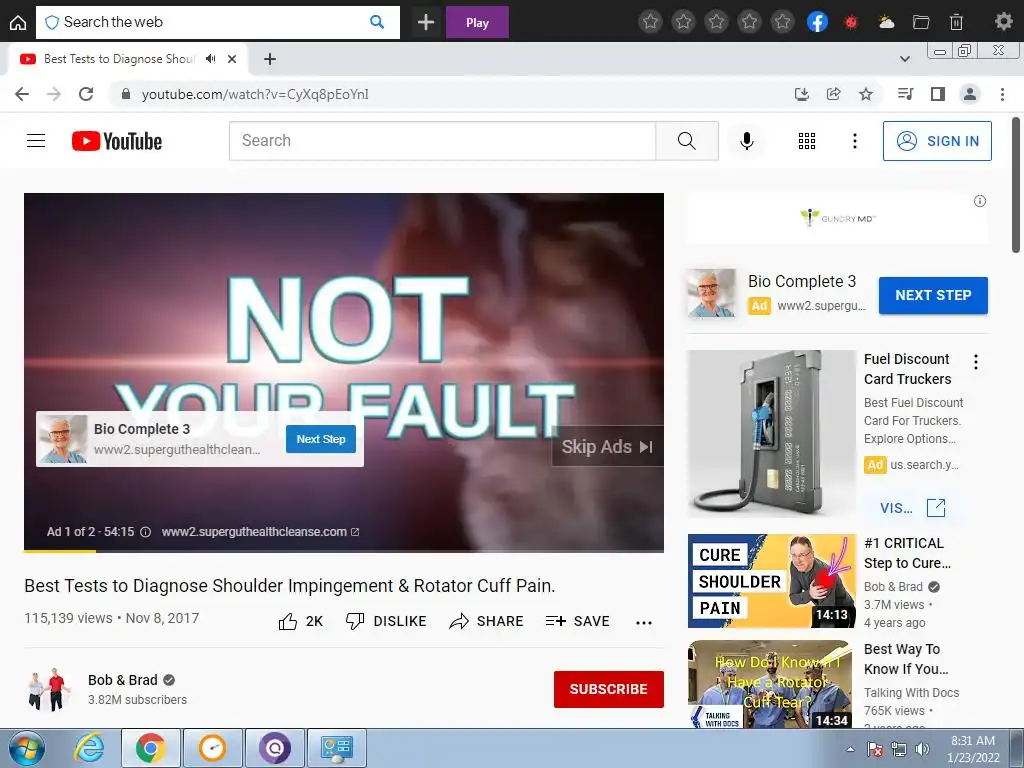Viewport: 1024px width, 768px height.
Task: Click the trash can icon in top bar
Action: (x=956, y=22)
